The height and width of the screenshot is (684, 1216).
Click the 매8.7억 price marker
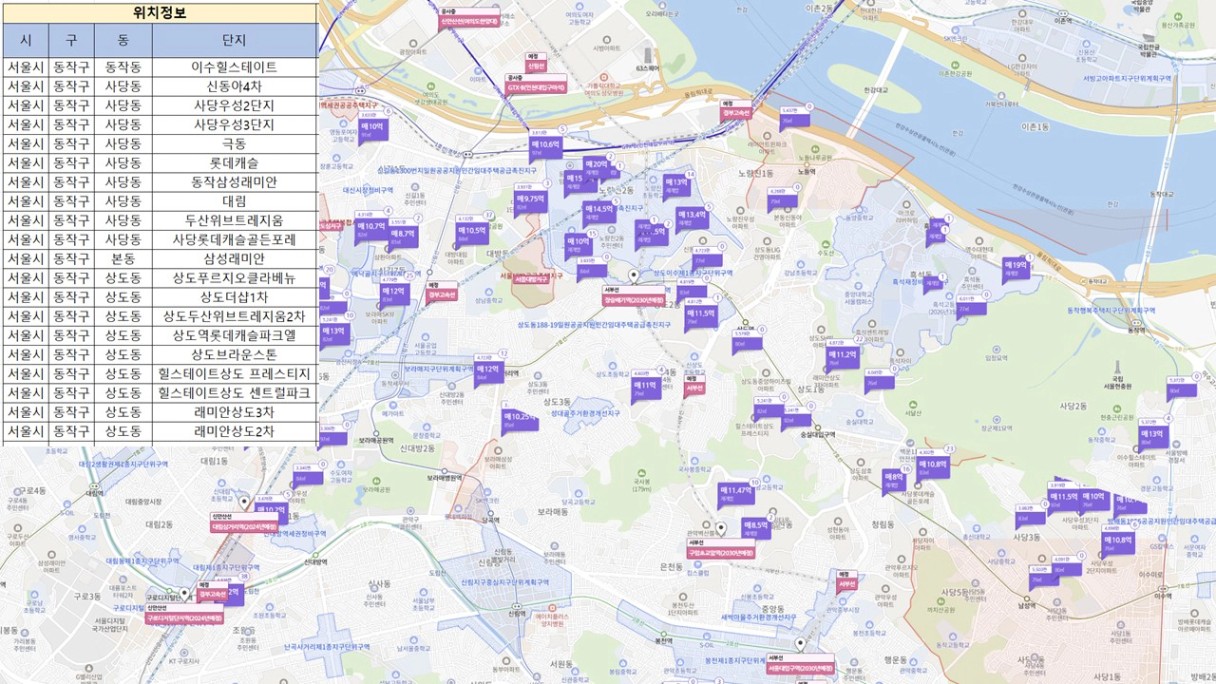403,236
